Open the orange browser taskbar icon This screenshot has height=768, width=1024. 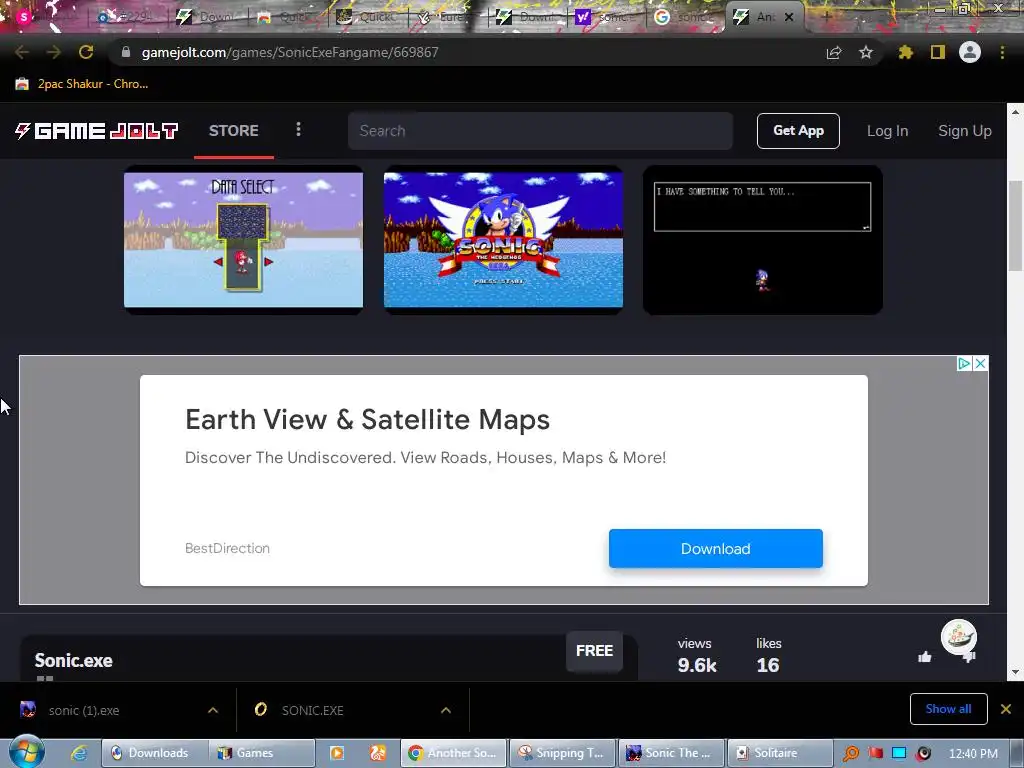point(377,753)
